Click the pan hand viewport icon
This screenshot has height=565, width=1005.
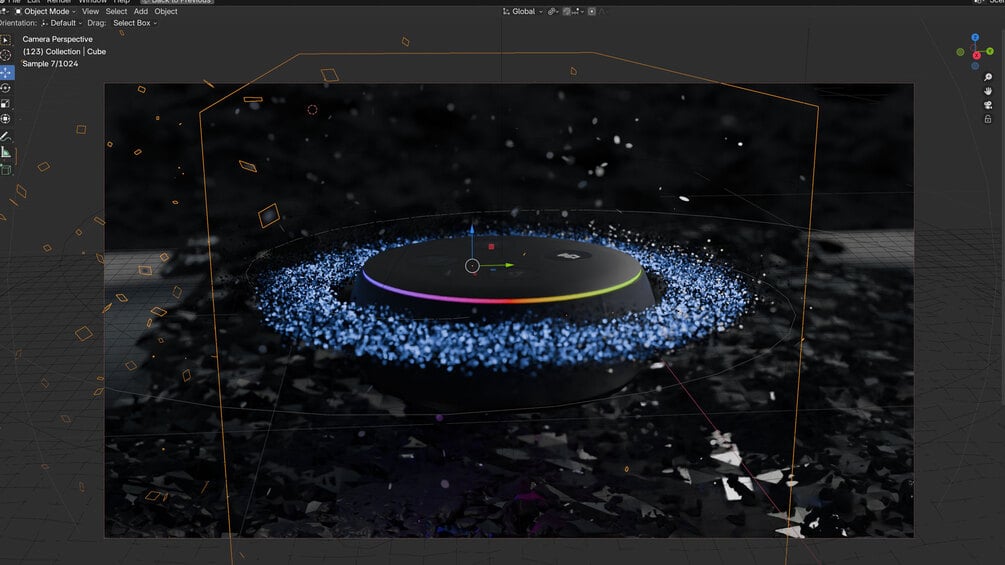(988, 91)
